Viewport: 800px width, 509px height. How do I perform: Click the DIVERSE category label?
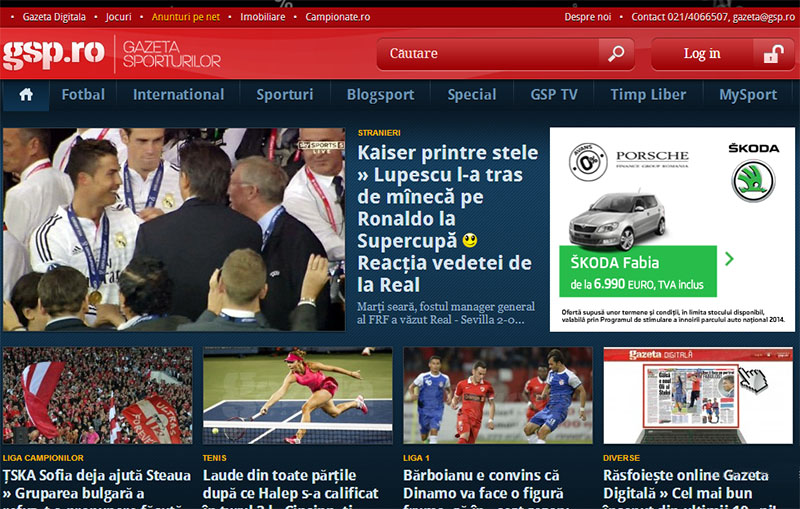[621, 458]
